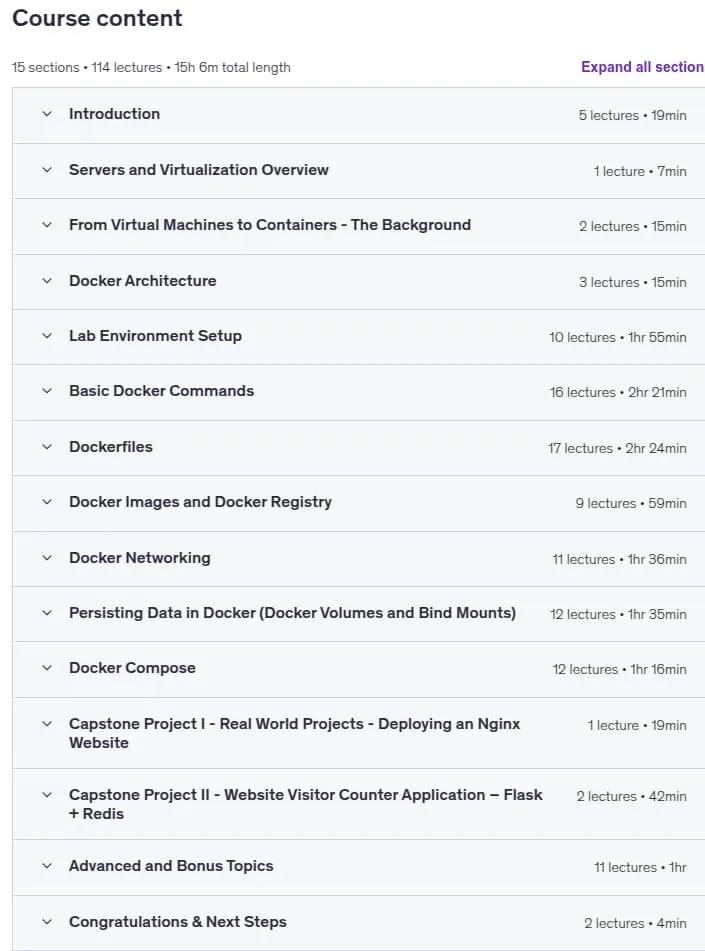The width and height of the screenshot is (705, 951).
Task: Click the Expand all sections link
Action: (x=643, y=67)
